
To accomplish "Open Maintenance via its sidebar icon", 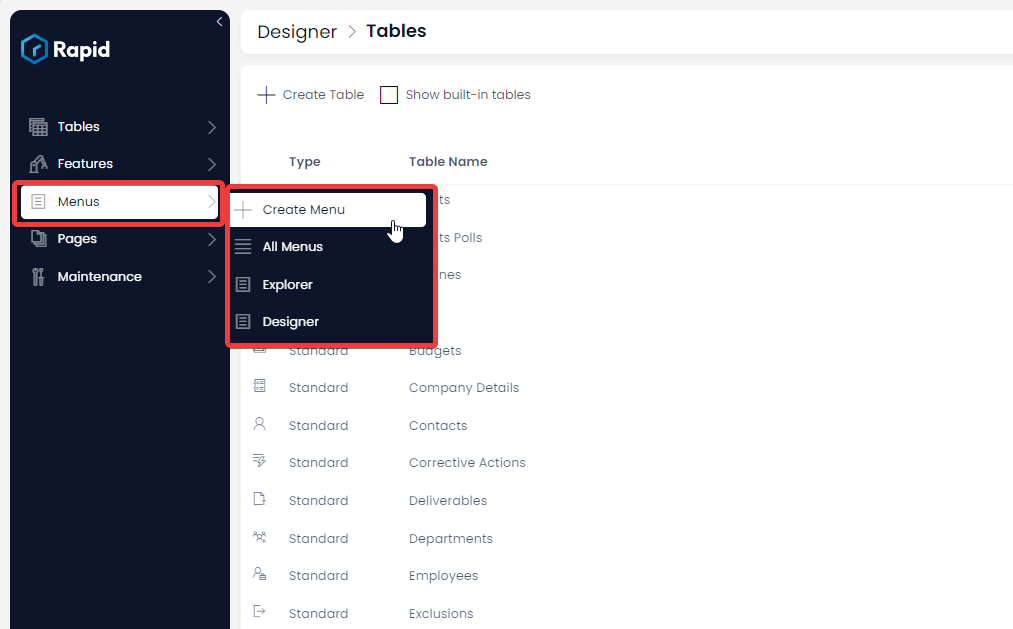I will pyautogui.click(x=38, y=276).
